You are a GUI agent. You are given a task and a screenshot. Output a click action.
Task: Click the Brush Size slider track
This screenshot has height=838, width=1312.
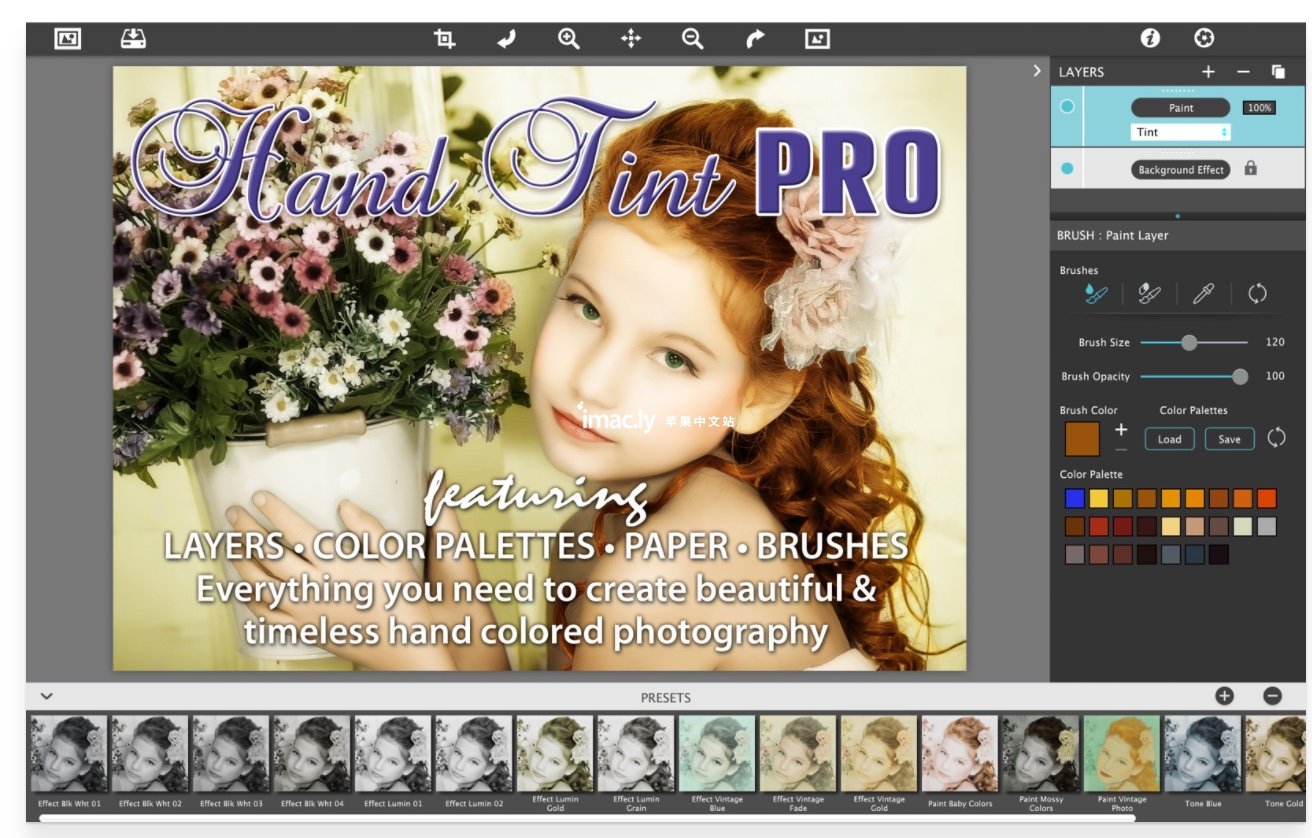[x=1194, y=342]
